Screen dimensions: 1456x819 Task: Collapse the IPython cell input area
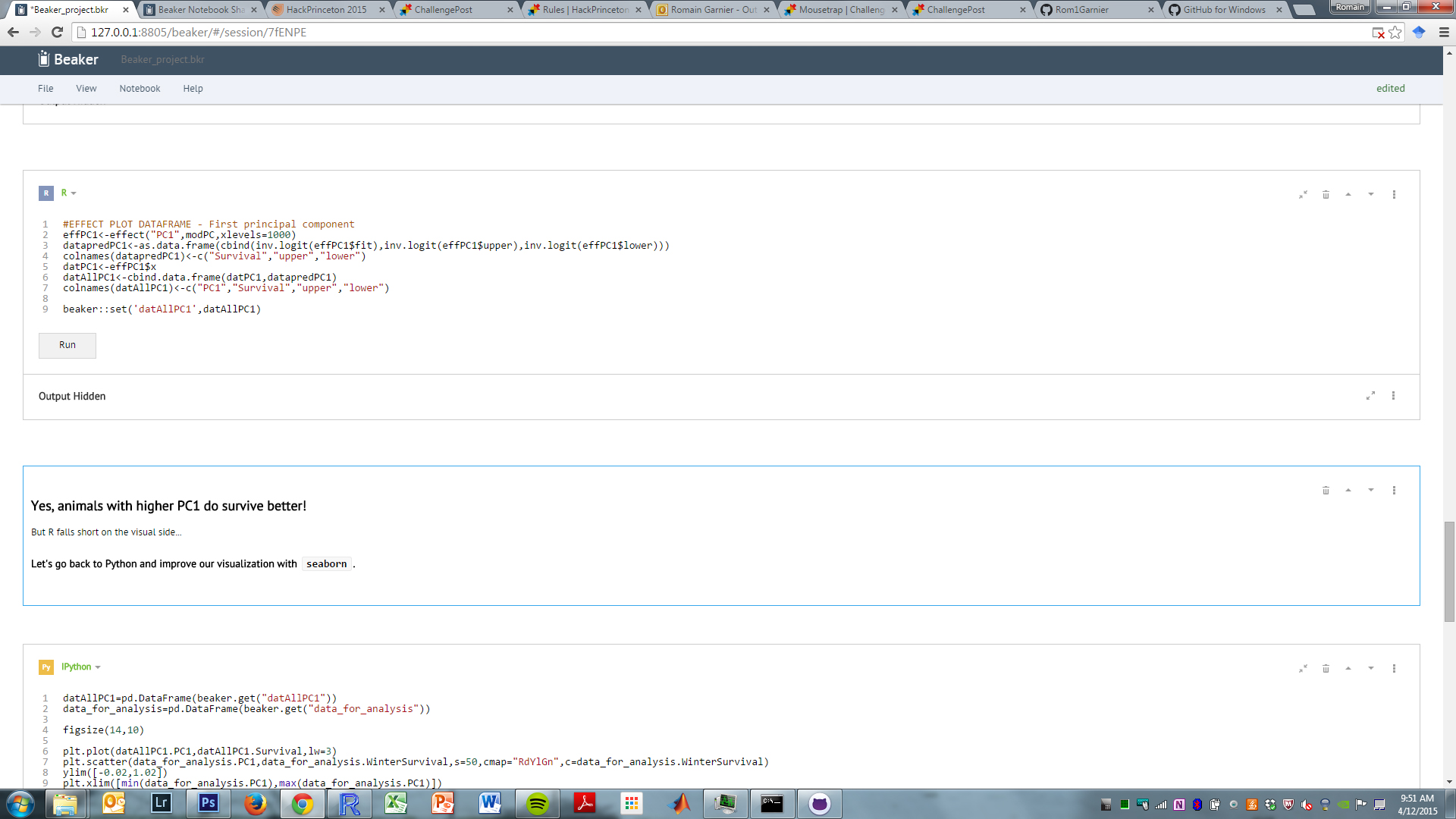click(1303, 669)
